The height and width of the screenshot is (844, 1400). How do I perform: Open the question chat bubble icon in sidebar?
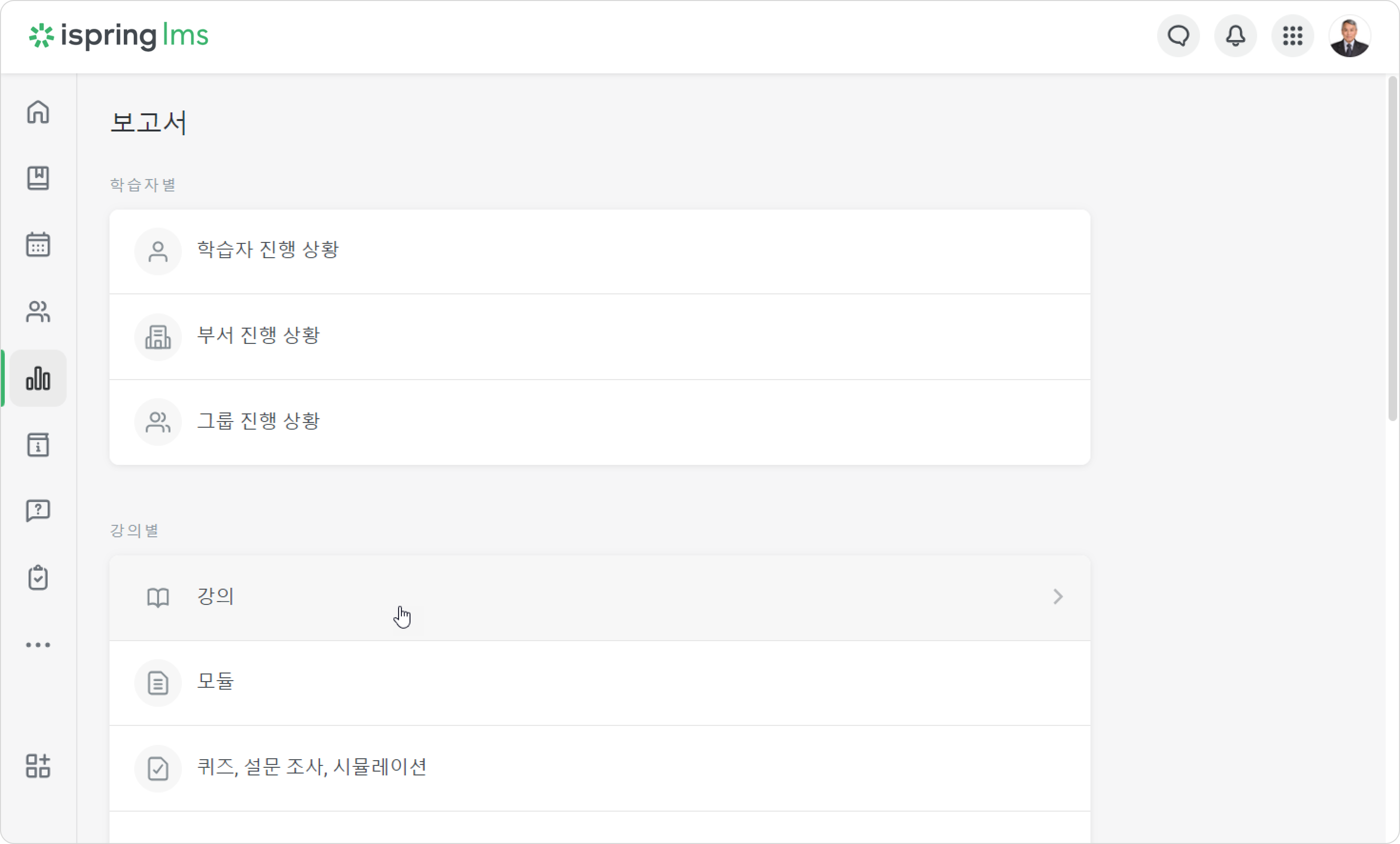point(38,511)
